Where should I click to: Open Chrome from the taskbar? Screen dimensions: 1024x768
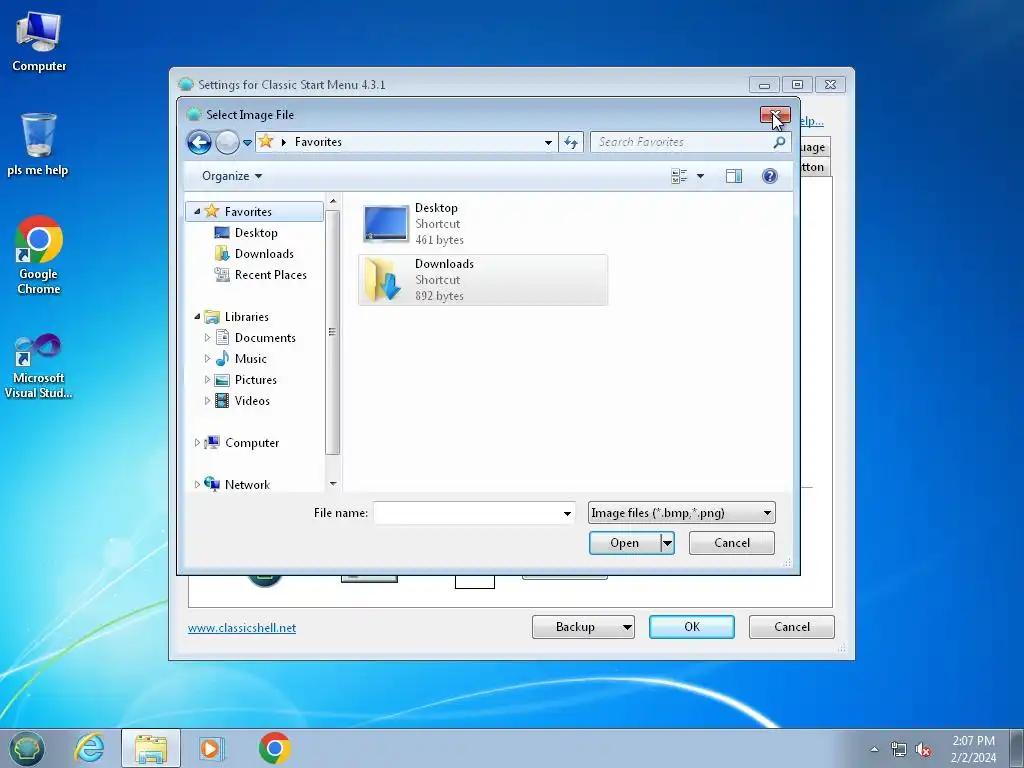(274, 748)
